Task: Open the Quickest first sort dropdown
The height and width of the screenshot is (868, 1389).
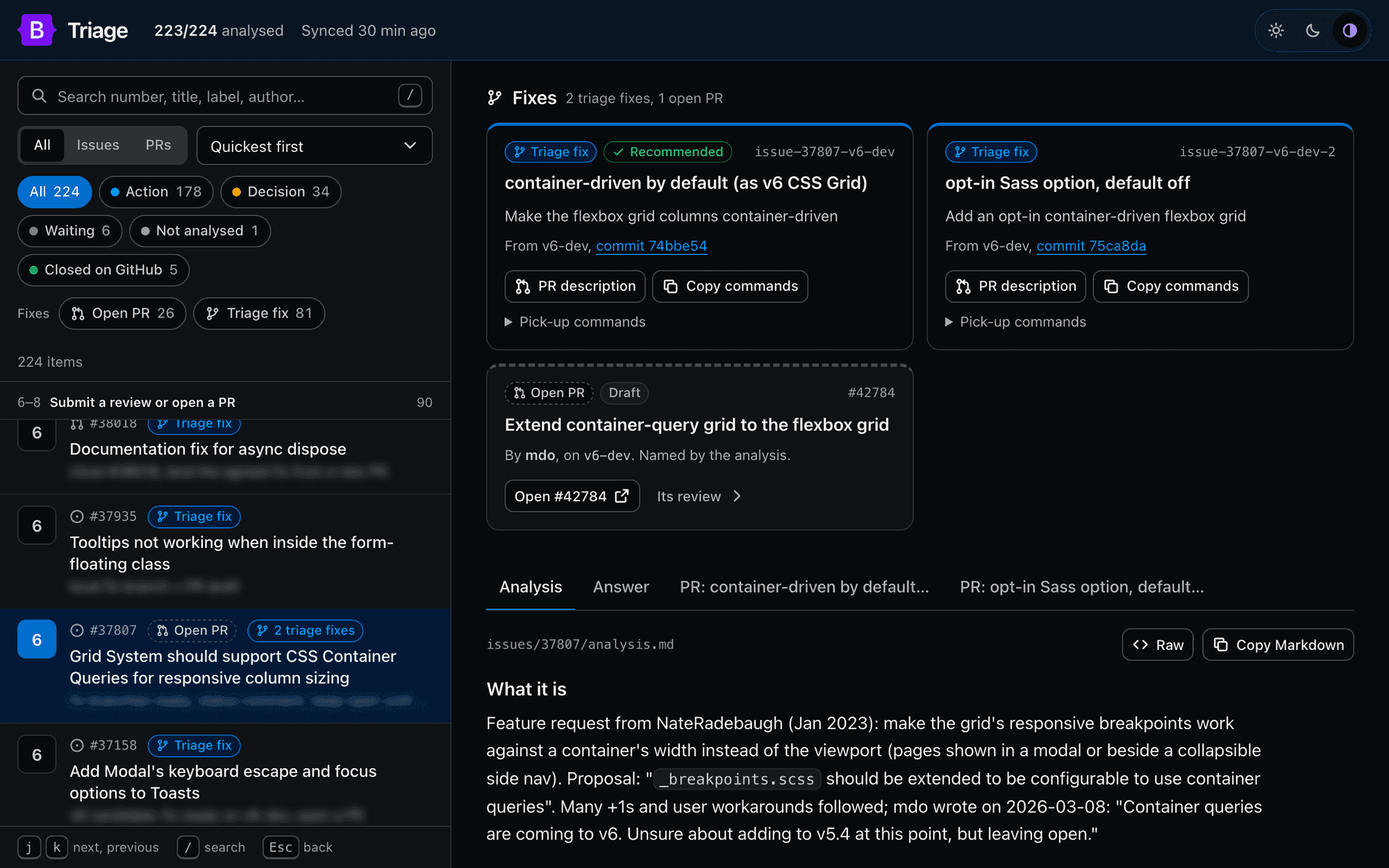Action: point(315,146)
